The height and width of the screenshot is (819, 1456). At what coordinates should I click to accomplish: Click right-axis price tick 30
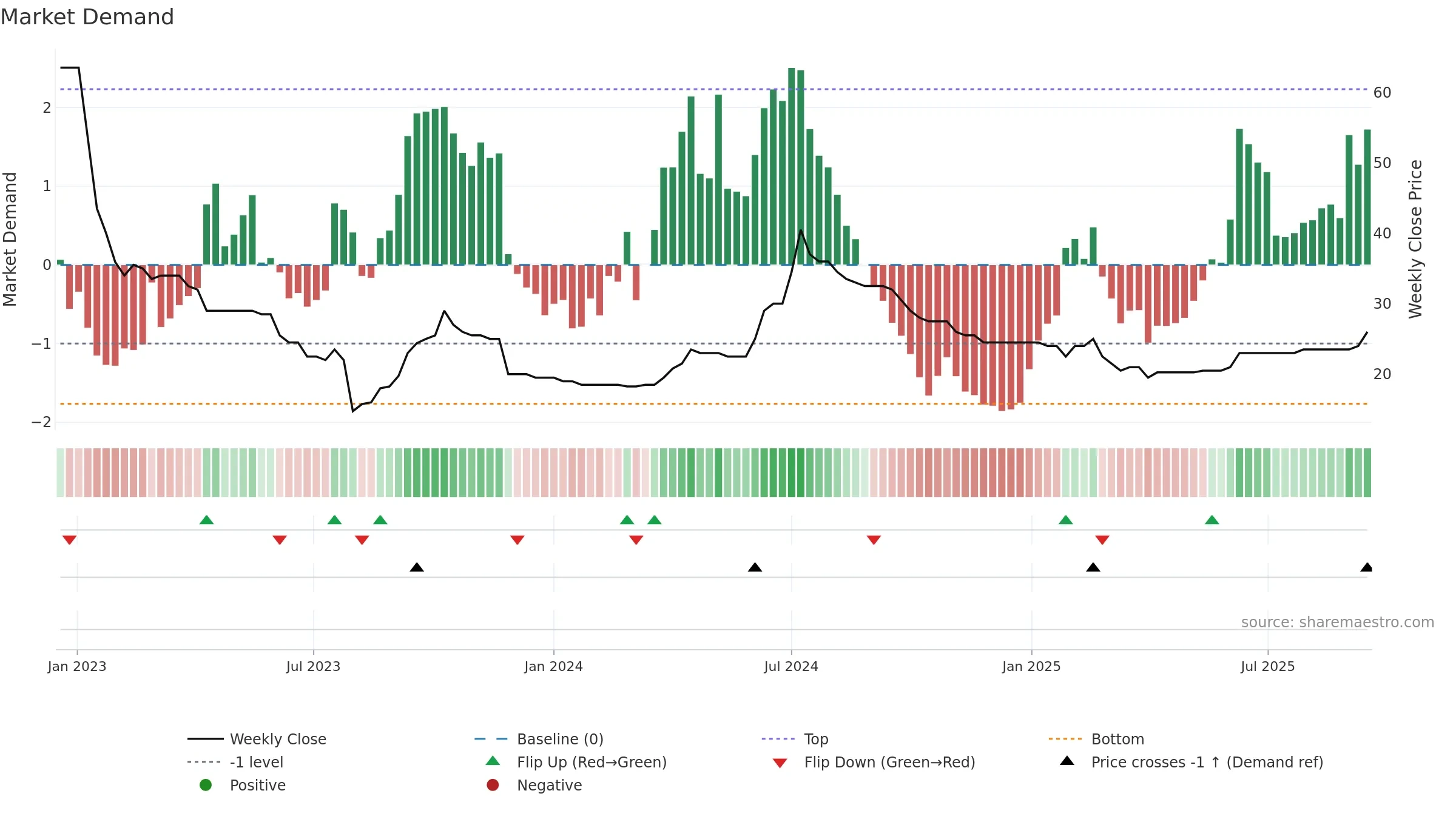pyautogui.click(x=1383, y=304)
